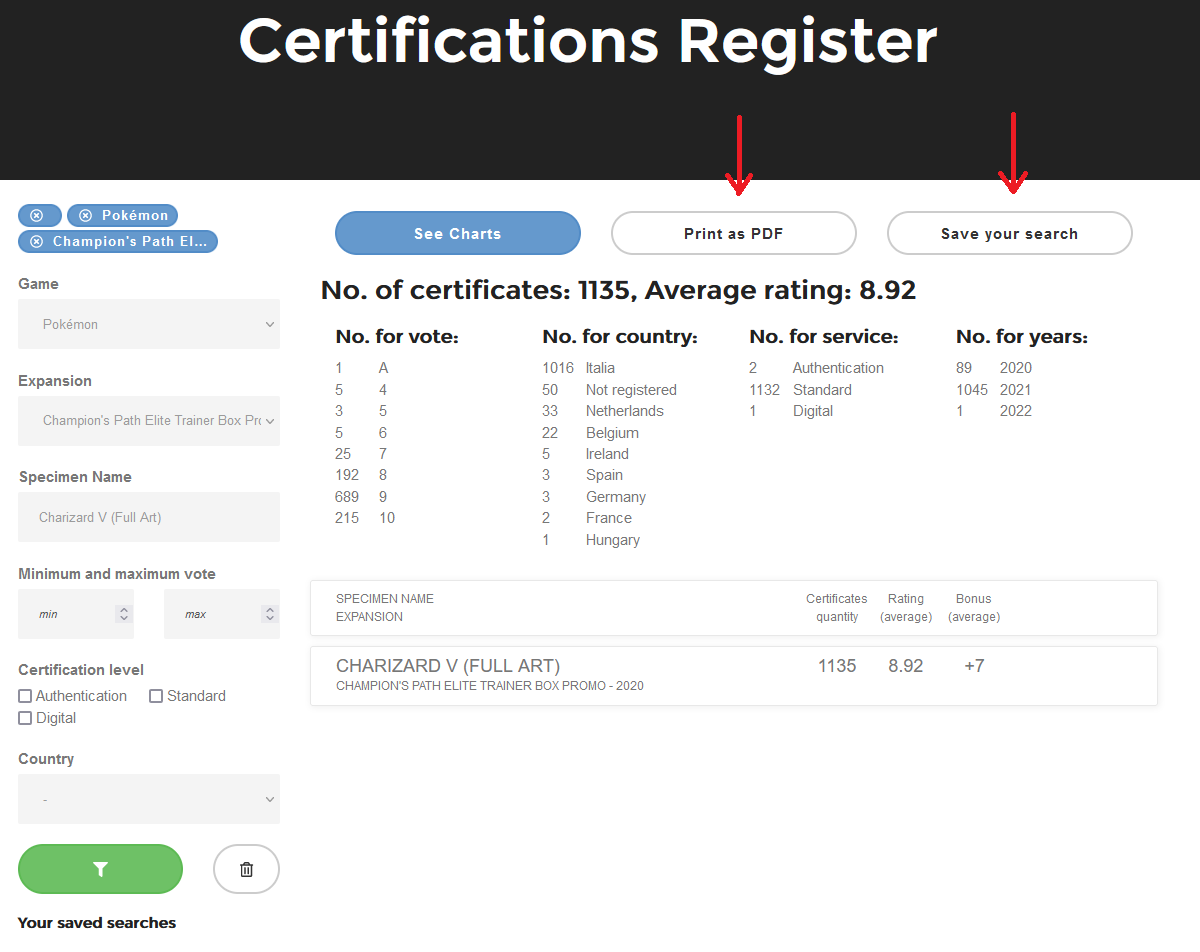Image resolution: width=1200 pixels, height=952 pixels.
Task: Click the 'Authentication' row in service statistics
Action: click(x=817, y=368)
